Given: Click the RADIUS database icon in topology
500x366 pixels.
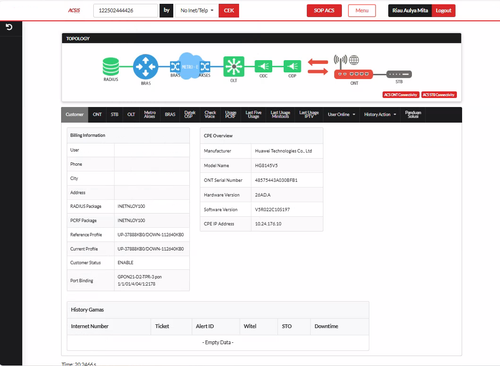Looking at the screenshot, I should click(x=111, y=67).
